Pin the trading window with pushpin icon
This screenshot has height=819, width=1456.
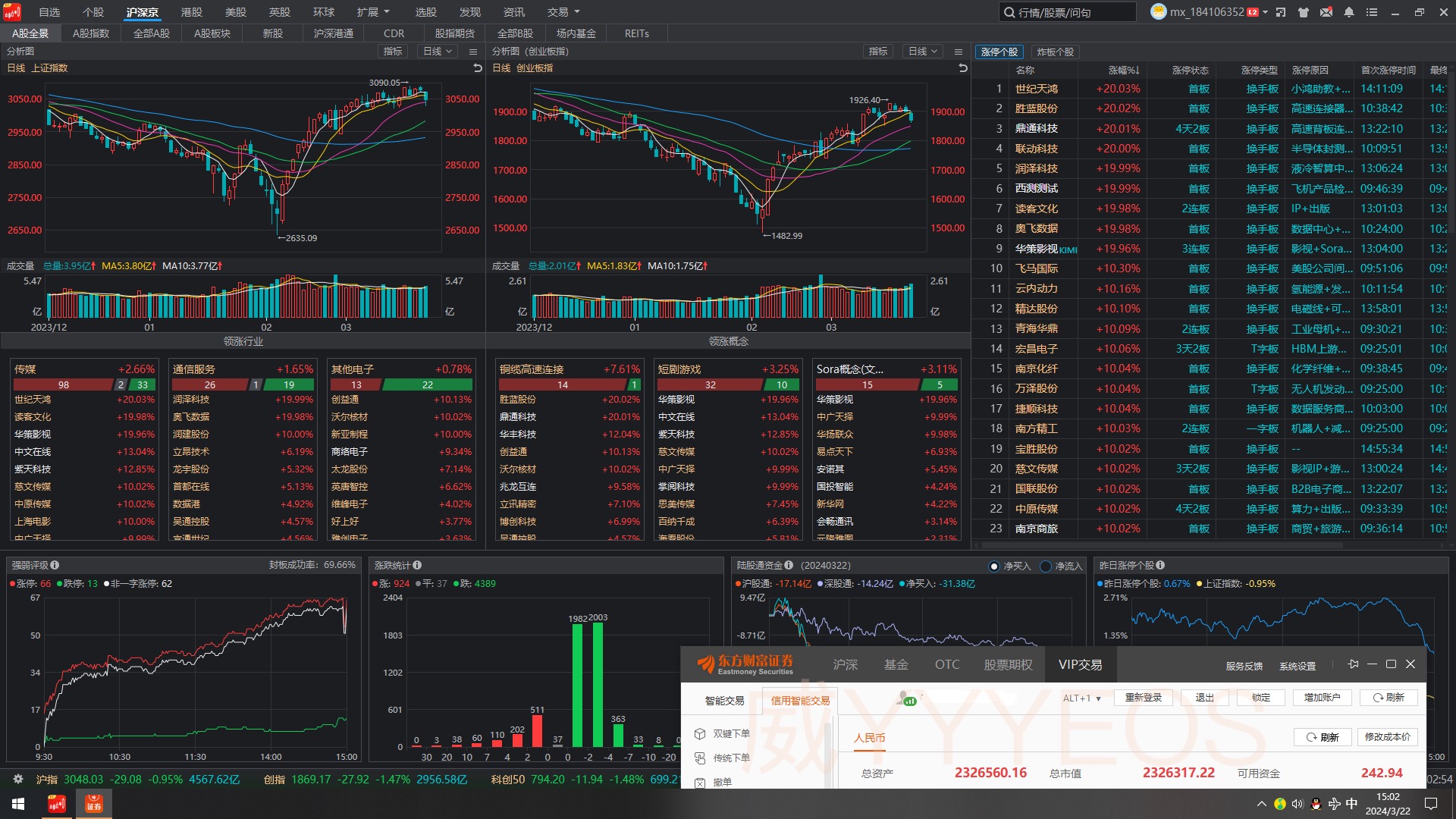[x=1353, y=664]
